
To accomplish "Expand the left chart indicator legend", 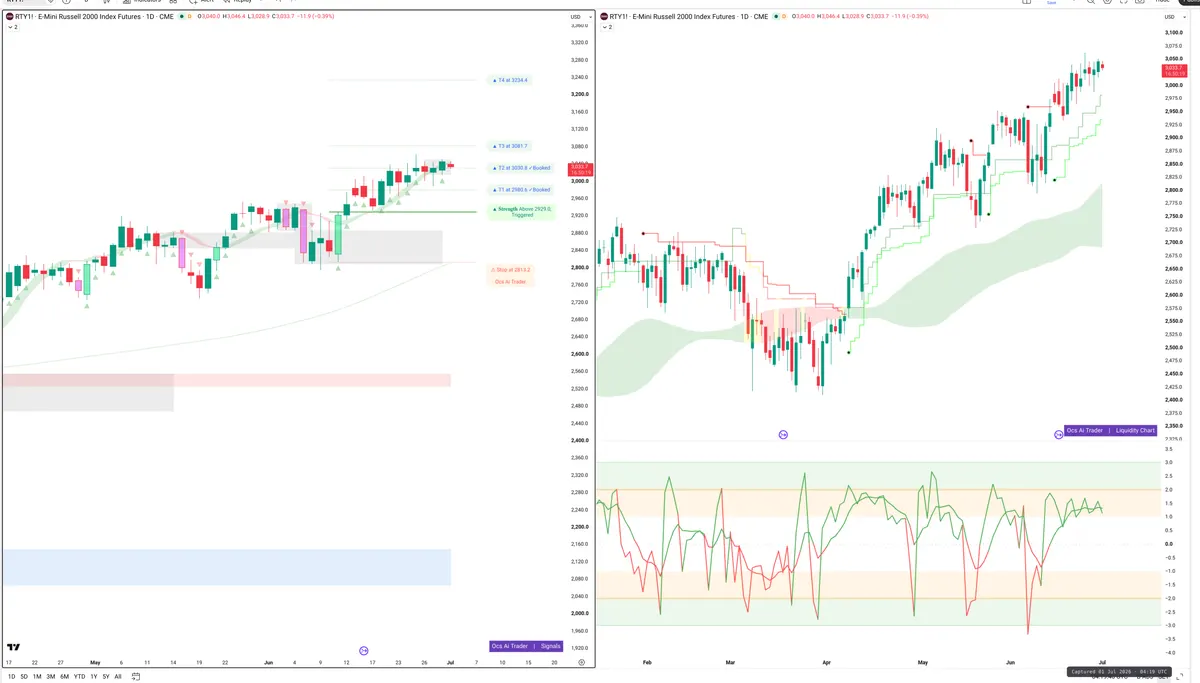I will [12, 27].
